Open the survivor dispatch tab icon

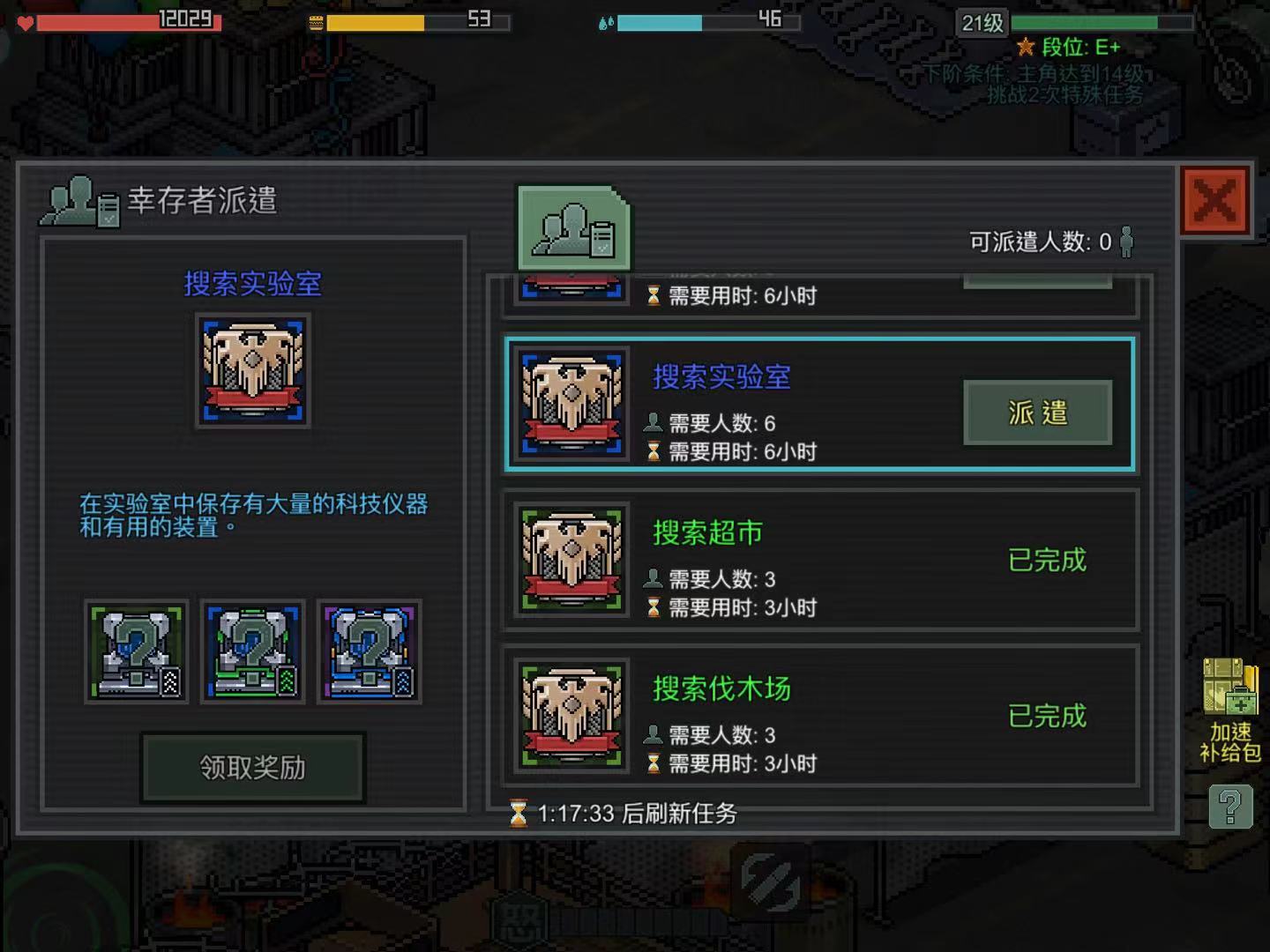point(573,228)
